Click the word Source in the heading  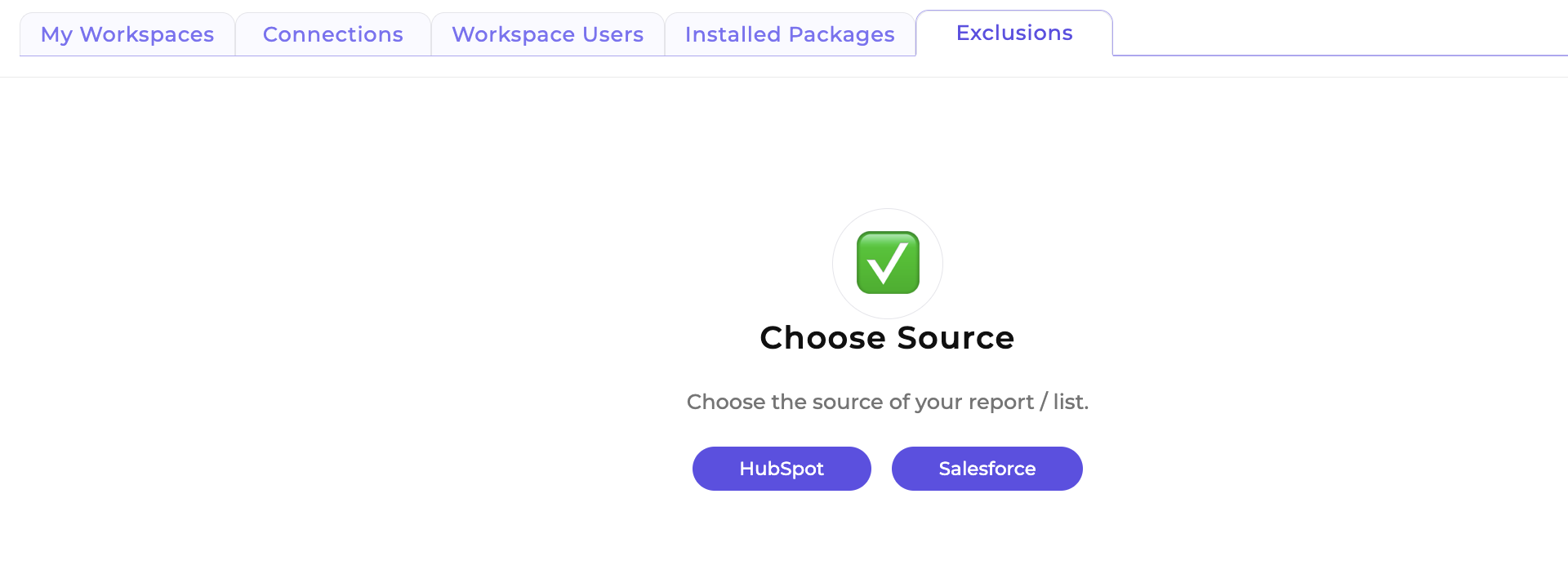coord(955,338)
